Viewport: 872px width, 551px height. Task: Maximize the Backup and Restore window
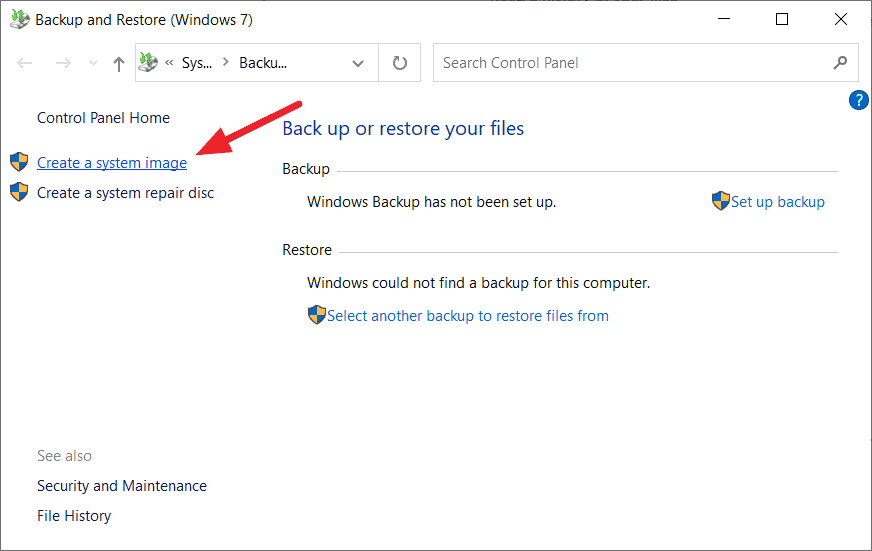pyautogui.click(x=782, y=19)
